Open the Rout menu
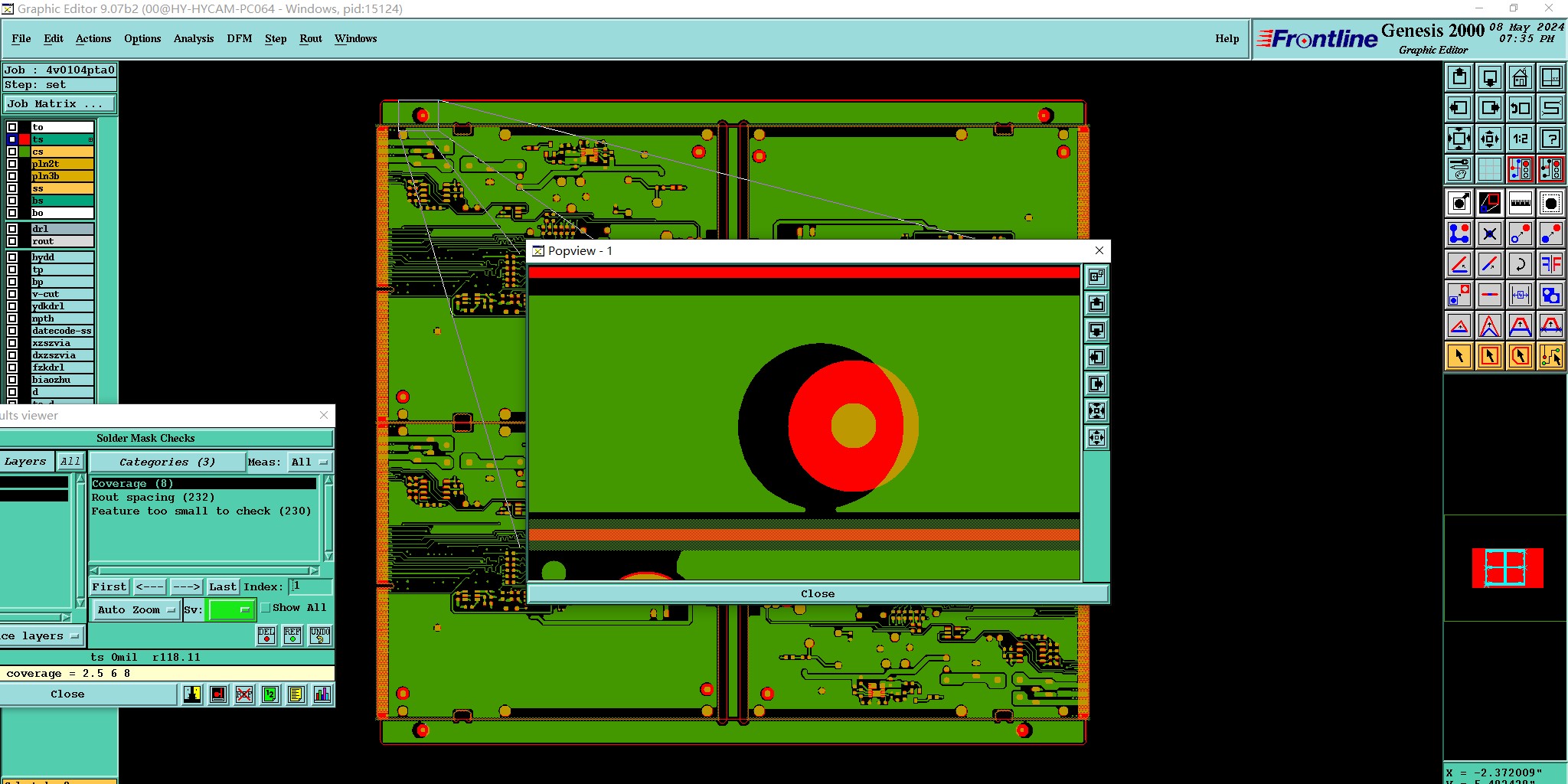The width and height of the screenshot is (1568, 784). 311,39
